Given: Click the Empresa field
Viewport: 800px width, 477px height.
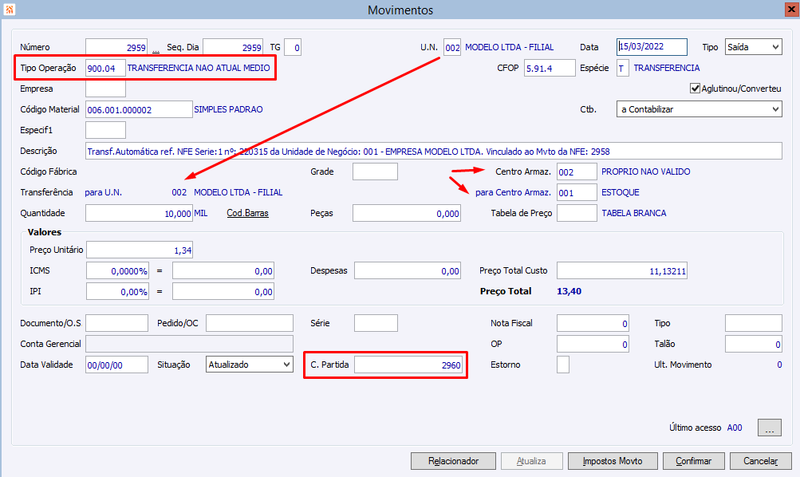Looking at the screenshot, I should tap(105, 89).
